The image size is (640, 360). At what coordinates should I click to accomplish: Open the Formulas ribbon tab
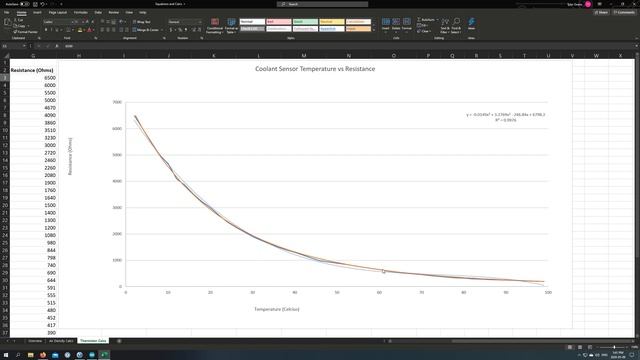coord(80,13)
